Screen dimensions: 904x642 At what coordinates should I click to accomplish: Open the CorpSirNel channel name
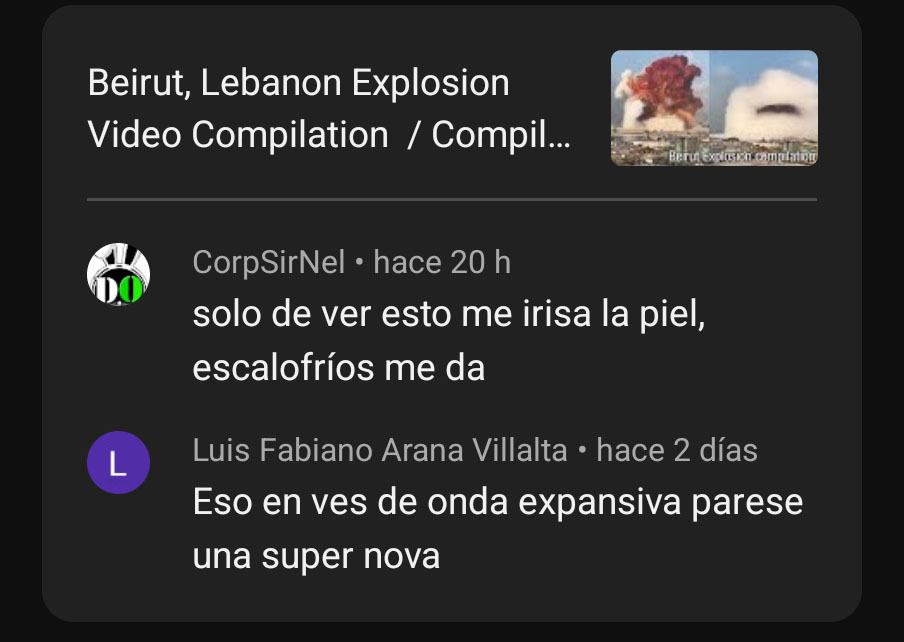[x=269, y=263]
